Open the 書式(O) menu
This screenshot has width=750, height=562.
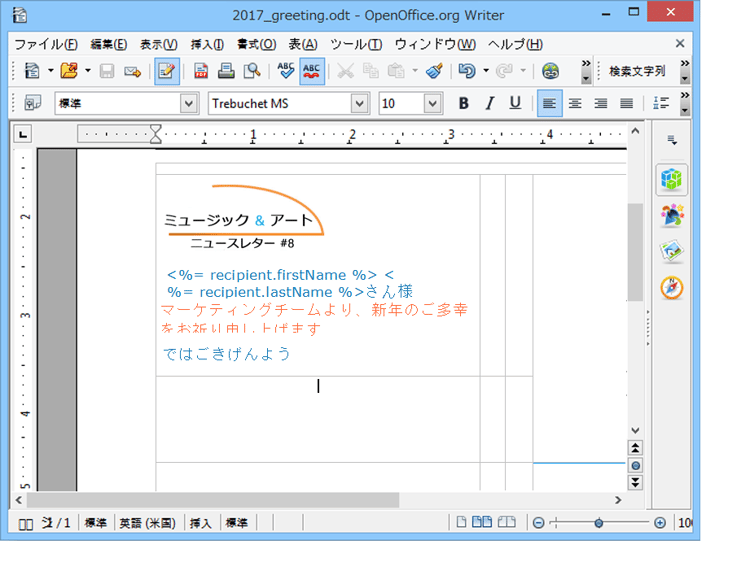pyautogui.click(x=256, y=44)
